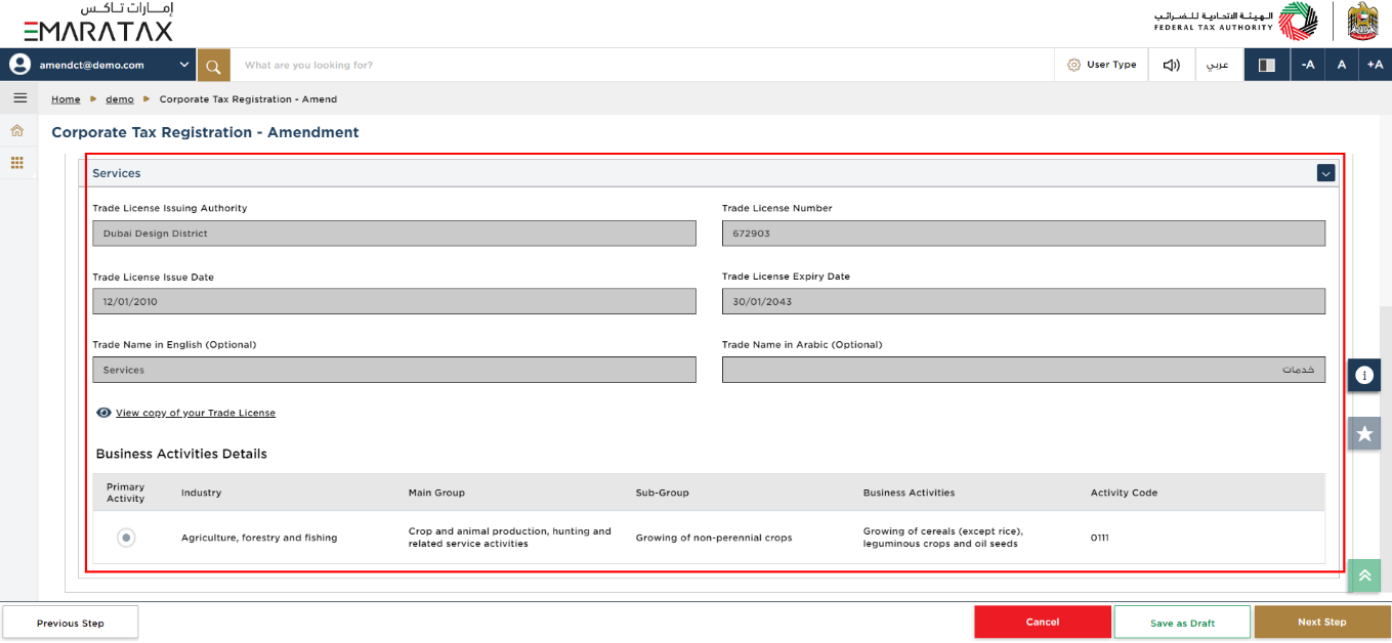Screen dimensions: 1392x643
Task: Click the user profile avatar icon
Action: 20,65
